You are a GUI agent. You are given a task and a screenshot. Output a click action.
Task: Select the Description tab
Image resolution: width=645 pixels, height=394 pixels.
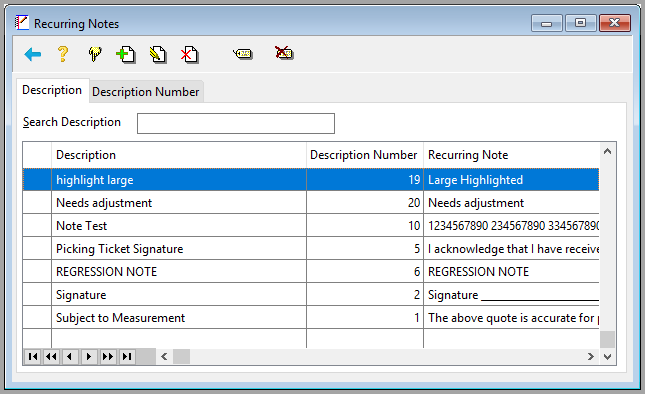52,90
